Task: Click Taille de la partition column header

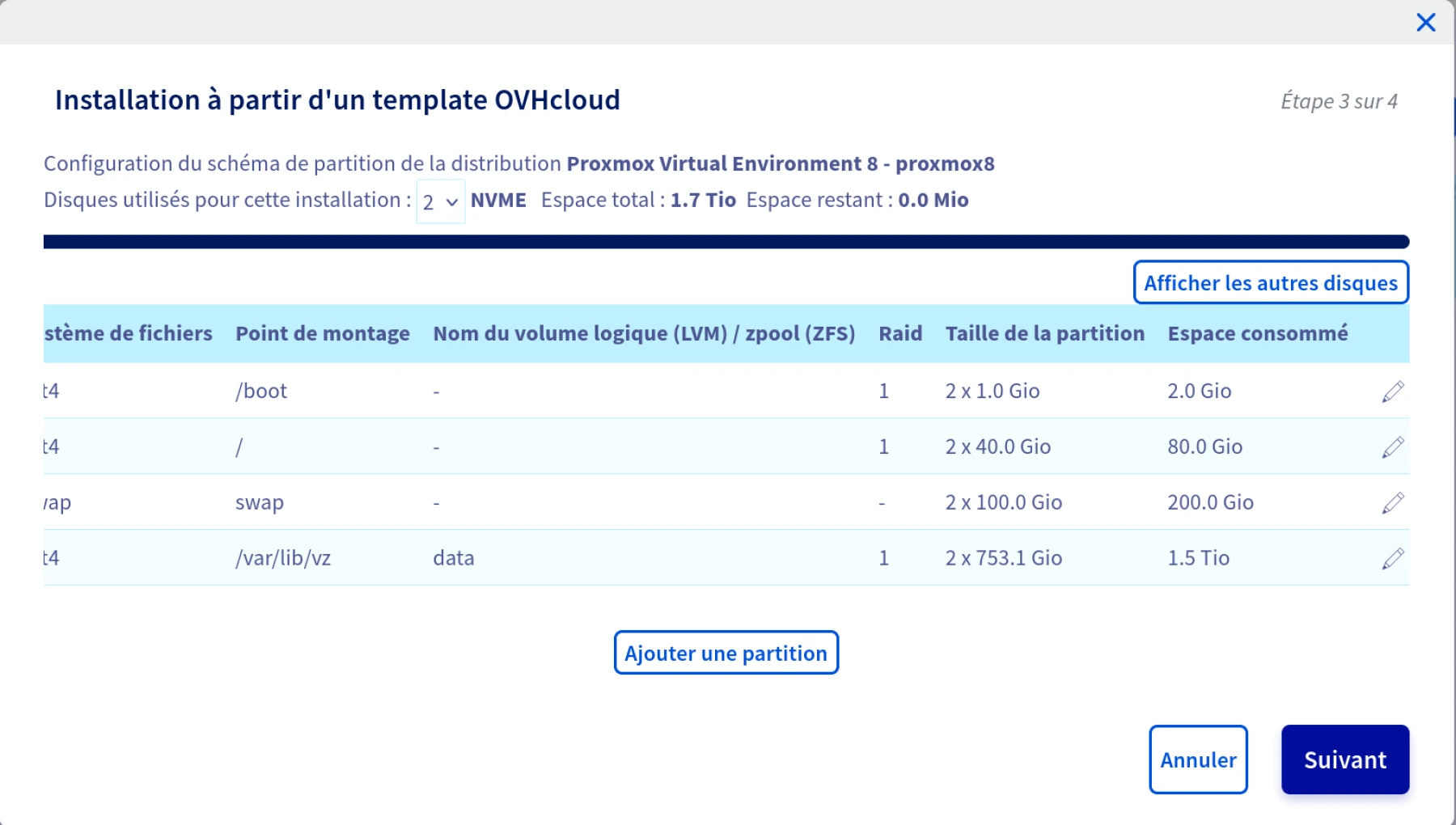Action: (1044, 333)
